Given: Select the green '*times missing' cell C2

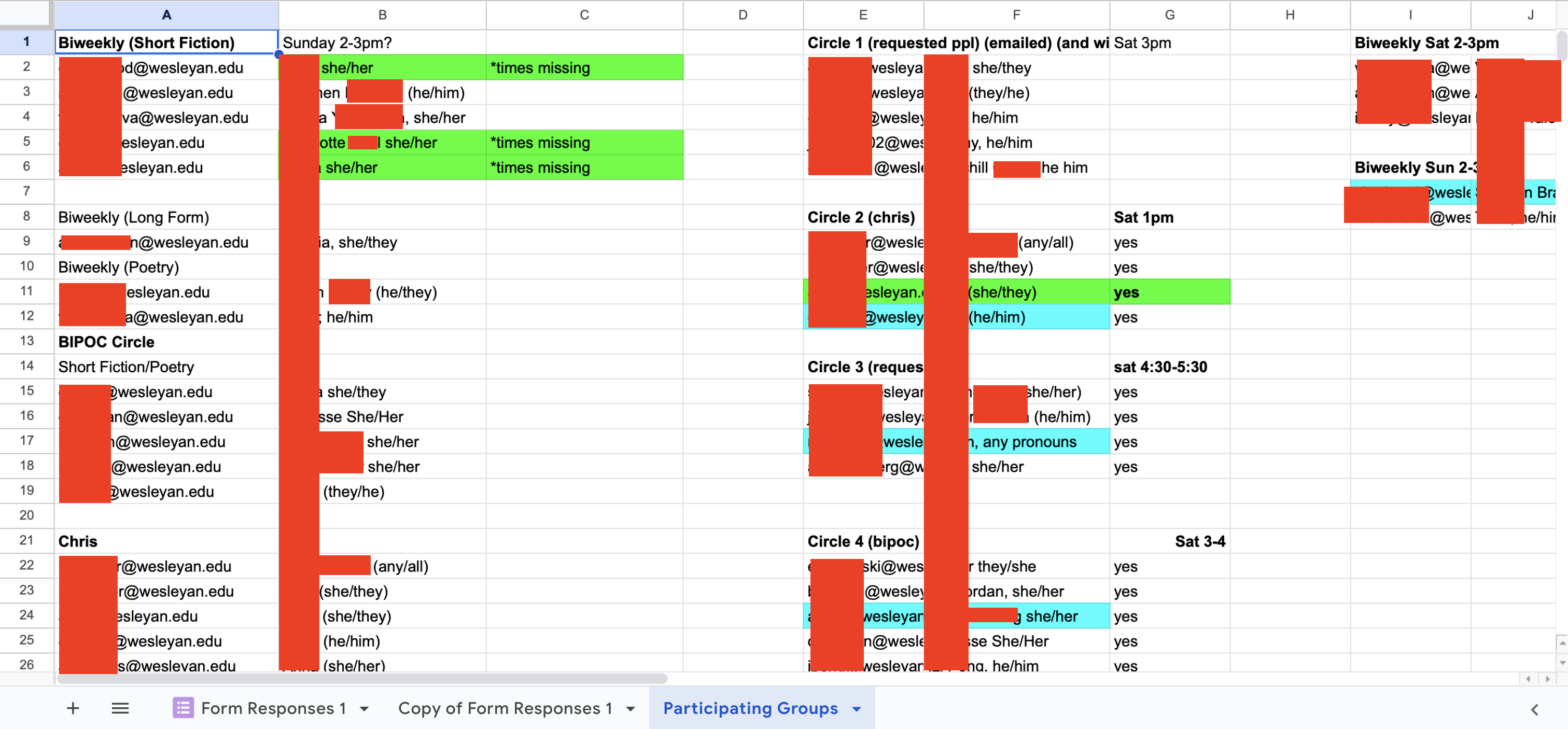Looking at the screenshot, I should (584, 67).
